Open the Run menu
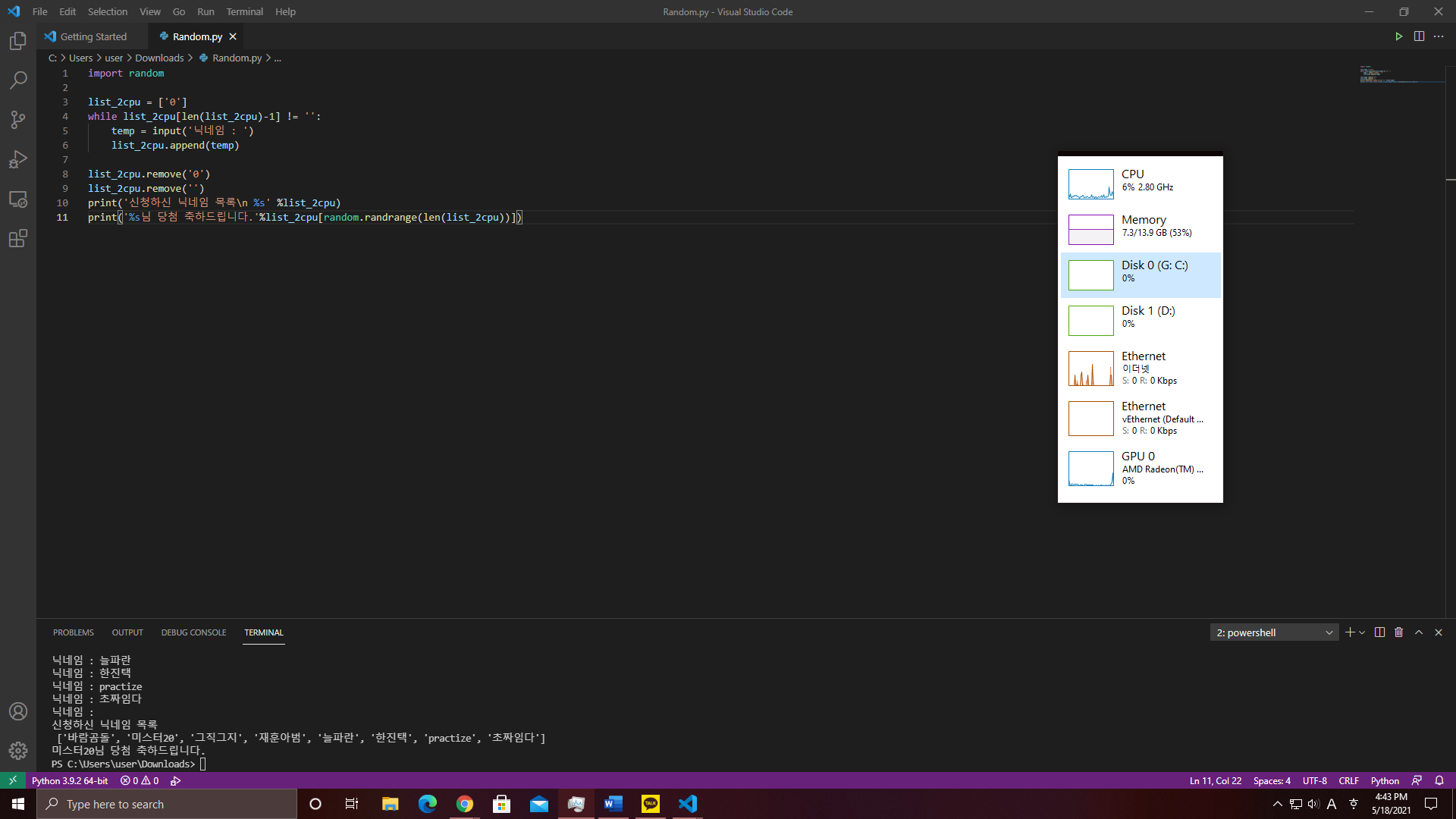Screen dimensions: 1456x819 [206, 11]
